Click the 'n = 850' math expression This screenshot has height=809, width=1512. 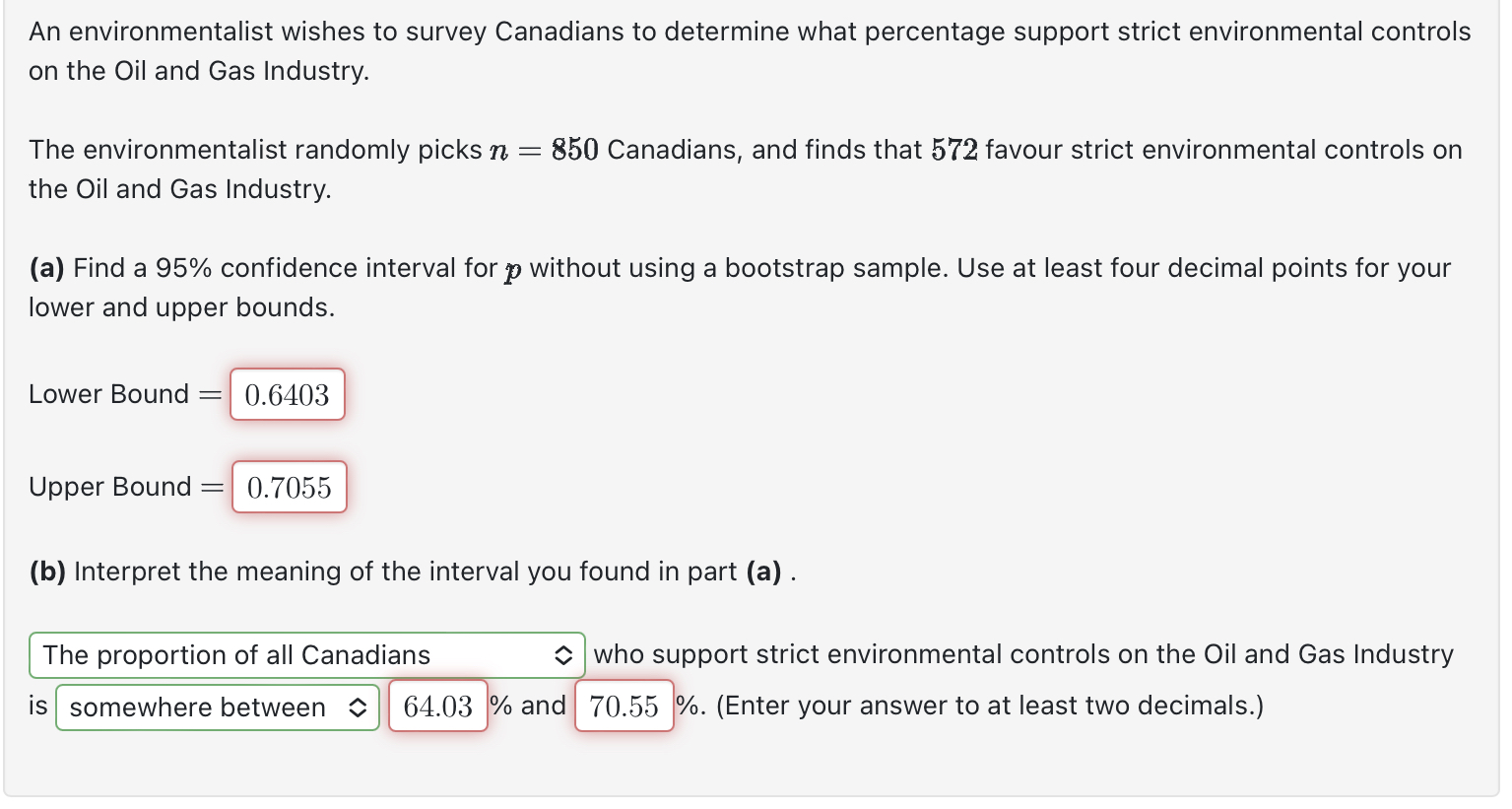click(544, 150)
